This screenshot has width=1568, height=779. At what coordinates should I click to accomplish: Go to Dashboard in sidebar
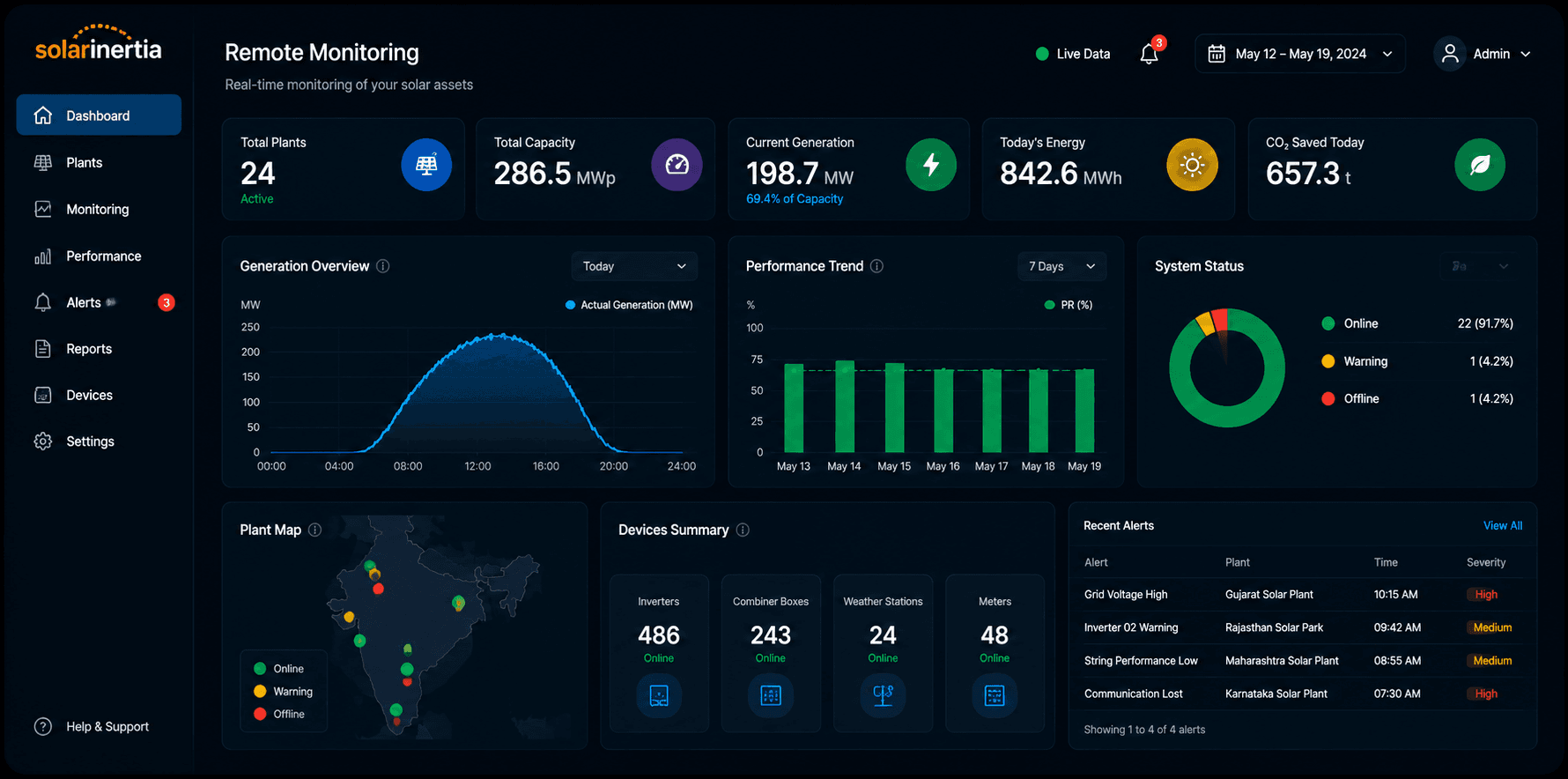tap(99, 115)
